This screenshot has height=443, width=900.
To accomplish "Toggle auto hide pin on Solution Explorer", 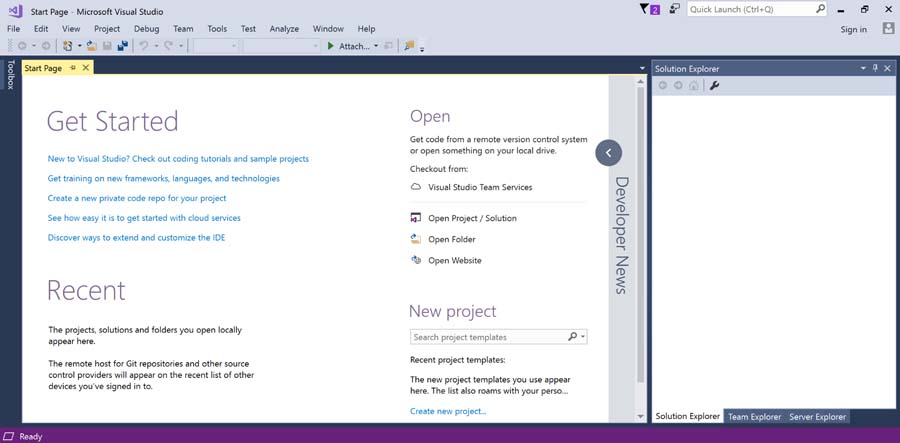I will (875, 68).
